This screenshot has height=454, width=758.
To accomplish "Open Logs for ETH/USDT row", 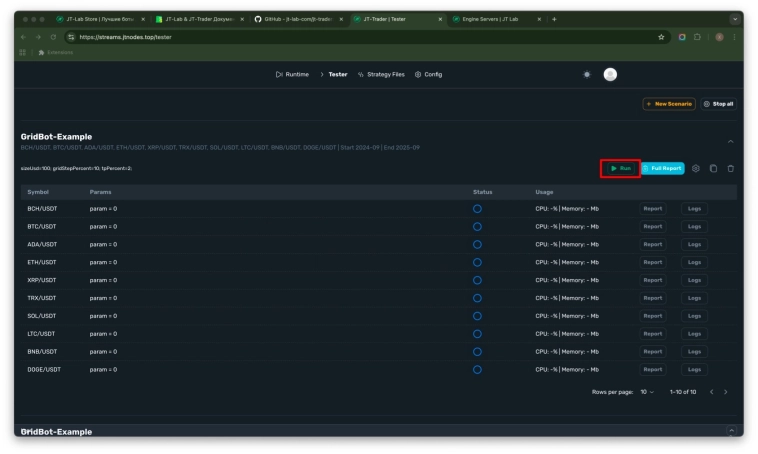I will coord(694,262).
